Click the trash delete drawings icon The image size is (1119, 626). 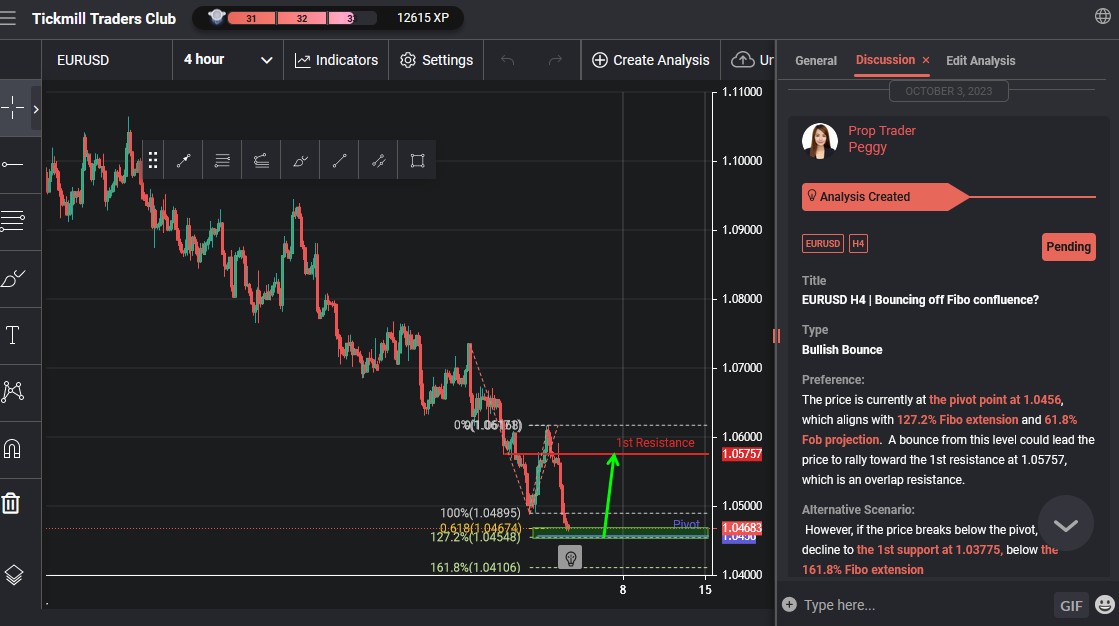pyautogui.click(x=11, y=503)
